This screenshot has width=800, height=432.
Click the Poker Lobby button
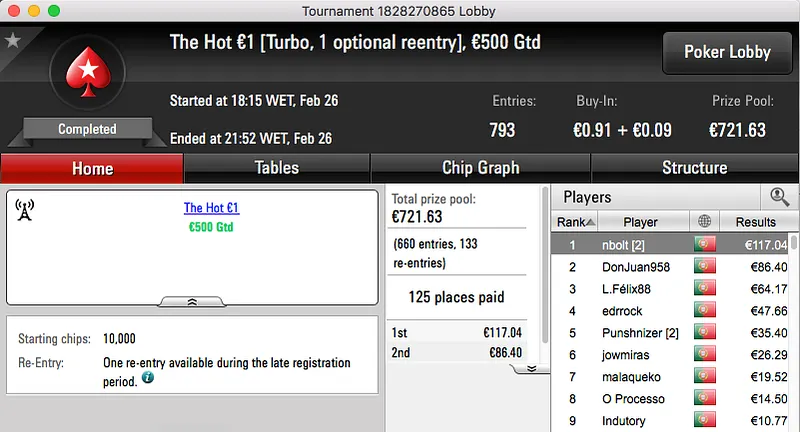point(725,52)
